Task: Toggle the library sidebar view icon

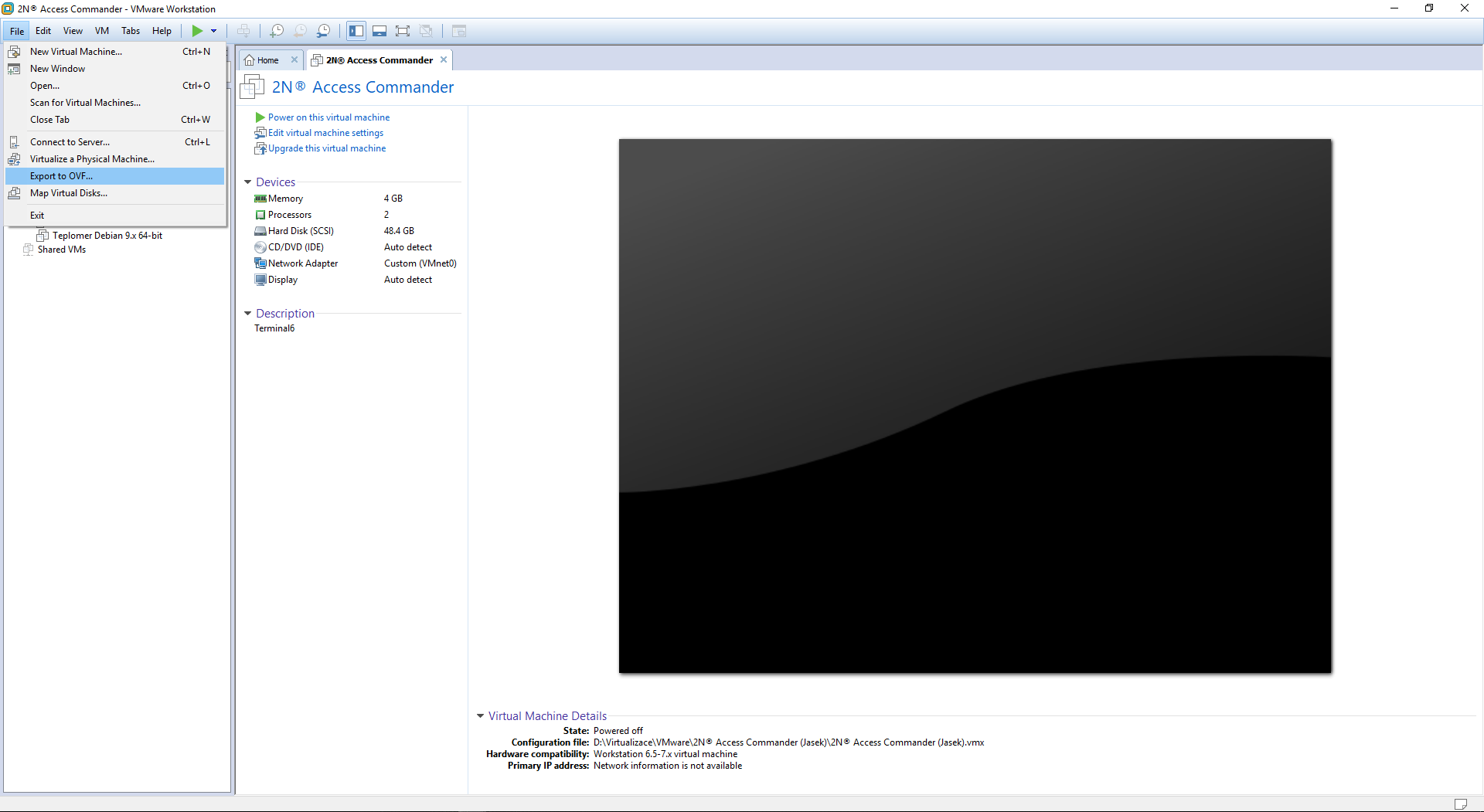Action: (x=356, y=31)
